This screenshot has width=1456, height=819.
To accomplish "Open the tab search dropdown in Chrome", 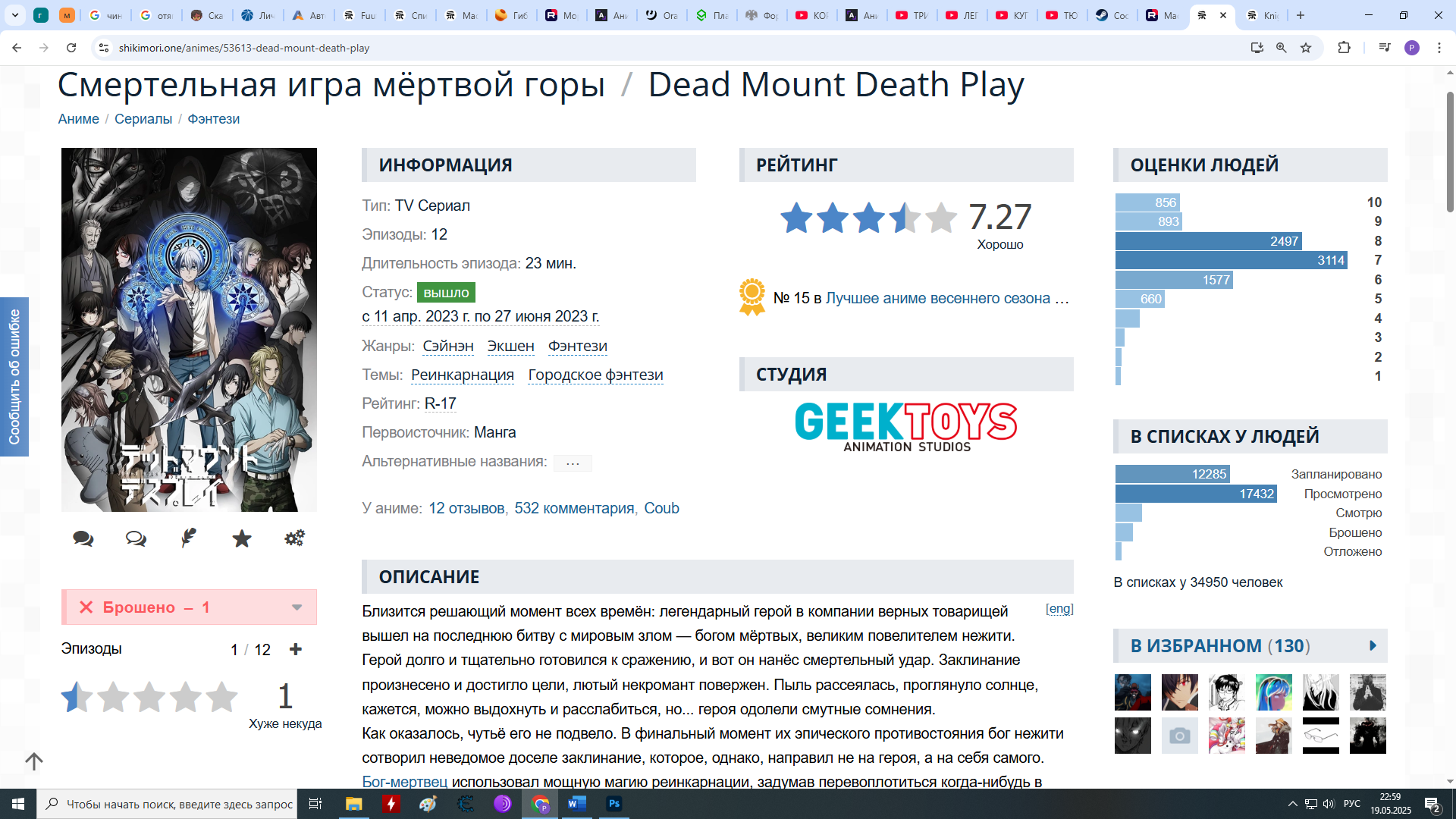I will [x=15, y=15].
